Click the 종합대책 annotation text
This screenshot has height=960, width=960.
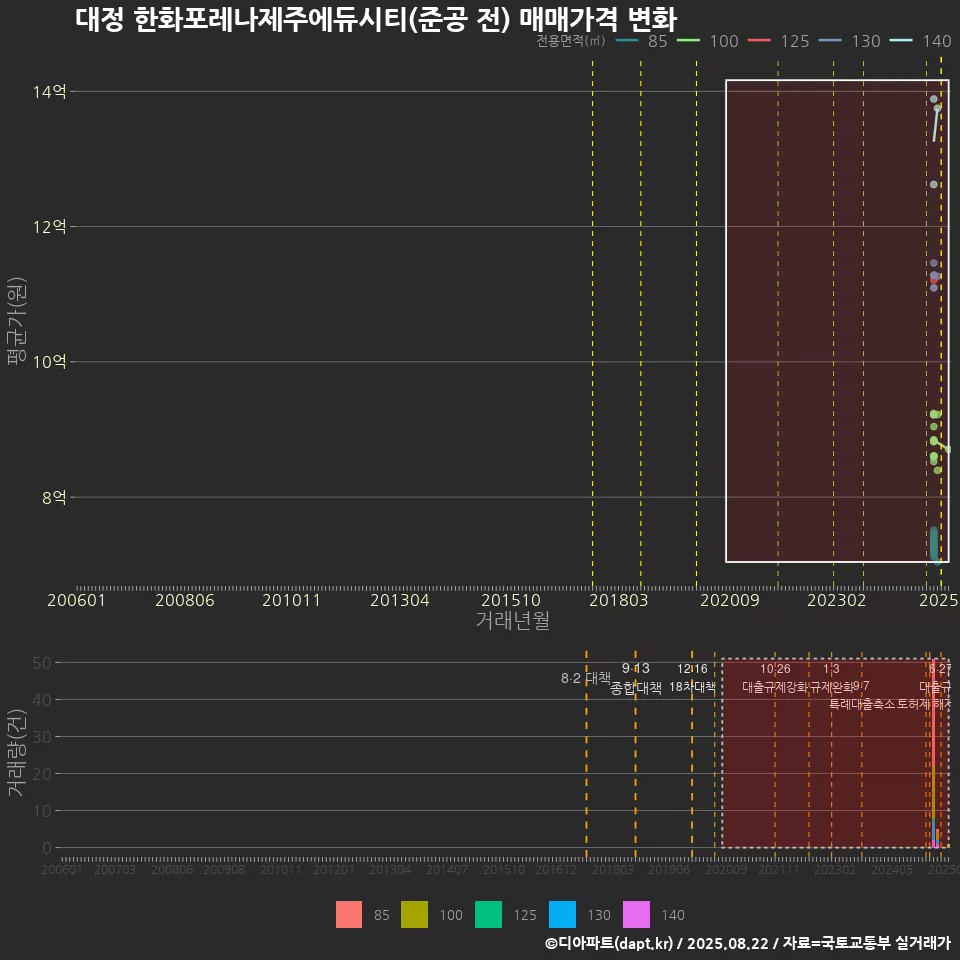coord(636,688)
